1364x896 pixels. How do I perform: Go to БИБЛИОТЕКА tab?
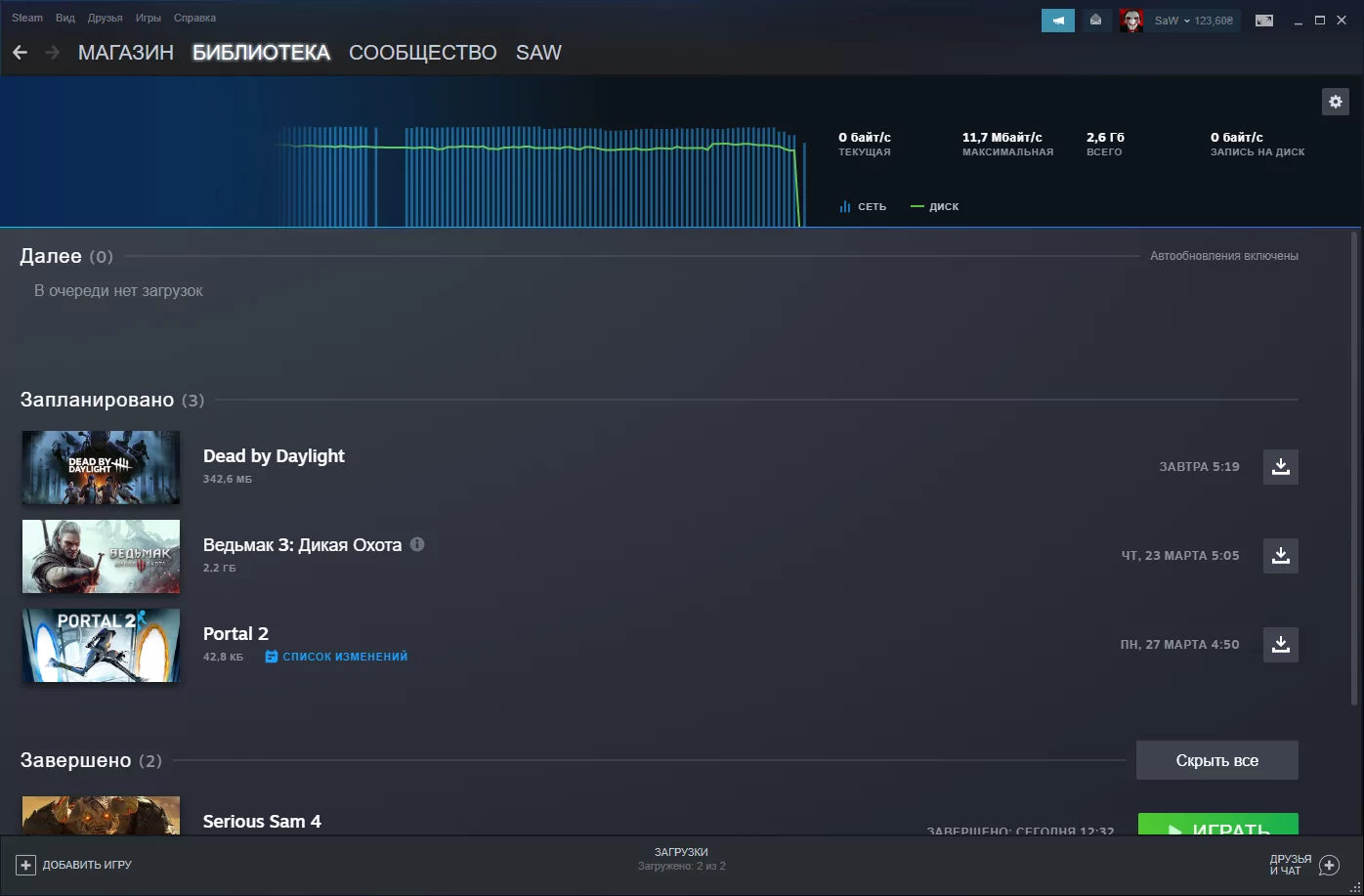(262, 53)
